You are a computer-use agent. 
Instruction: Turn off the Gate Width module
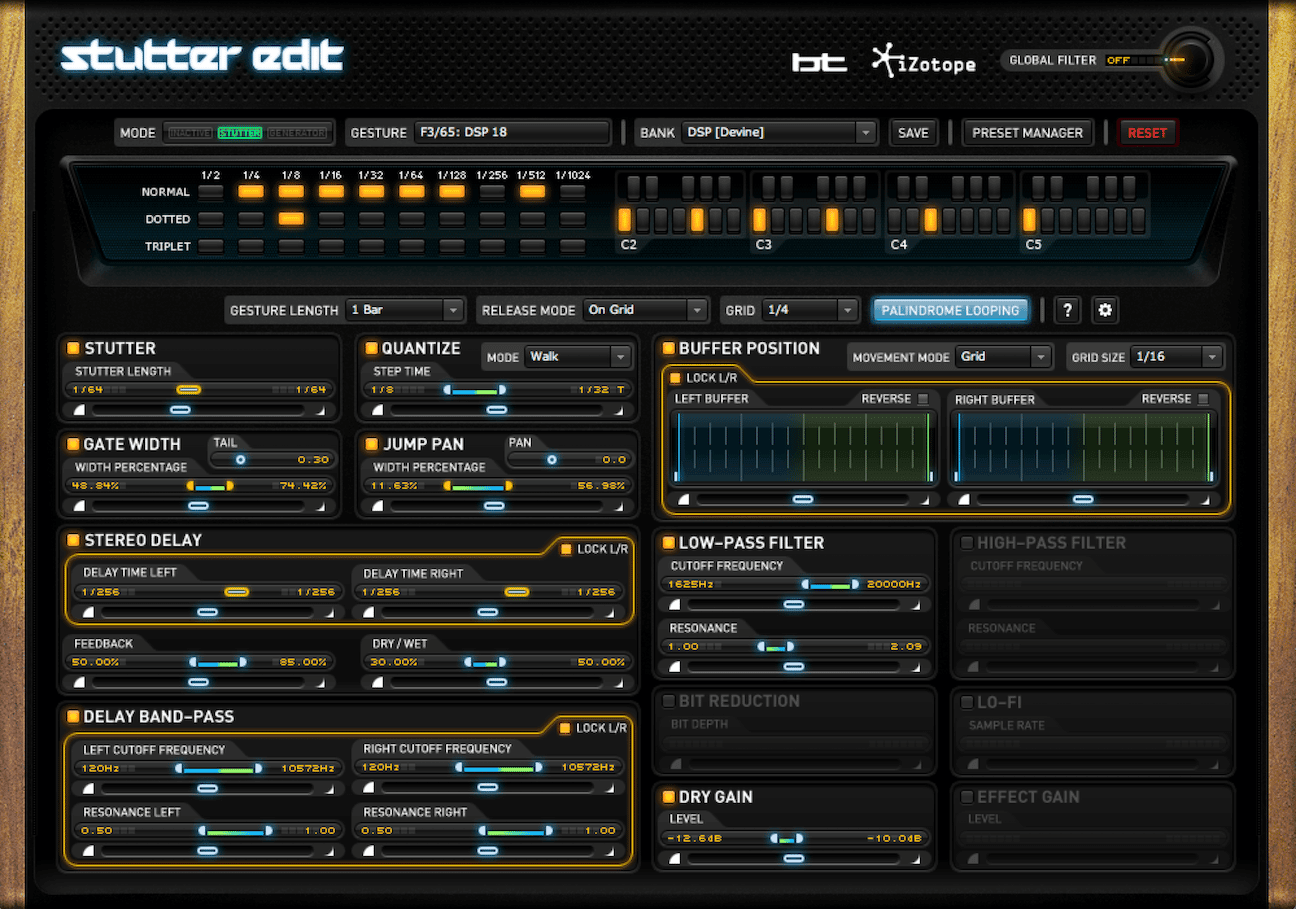[x=73, y=444]
